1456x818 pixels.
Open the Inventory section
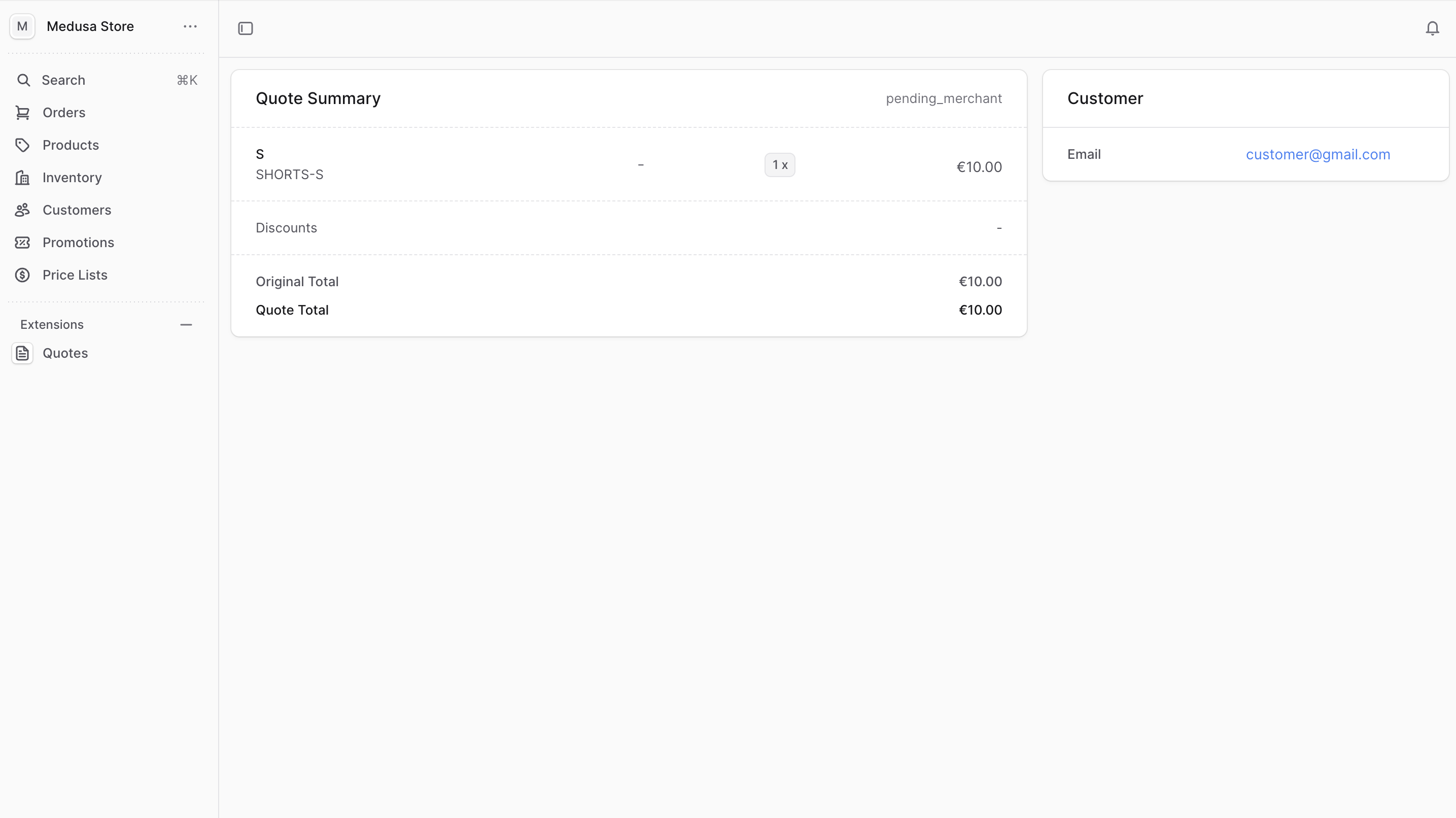(73, 178)
